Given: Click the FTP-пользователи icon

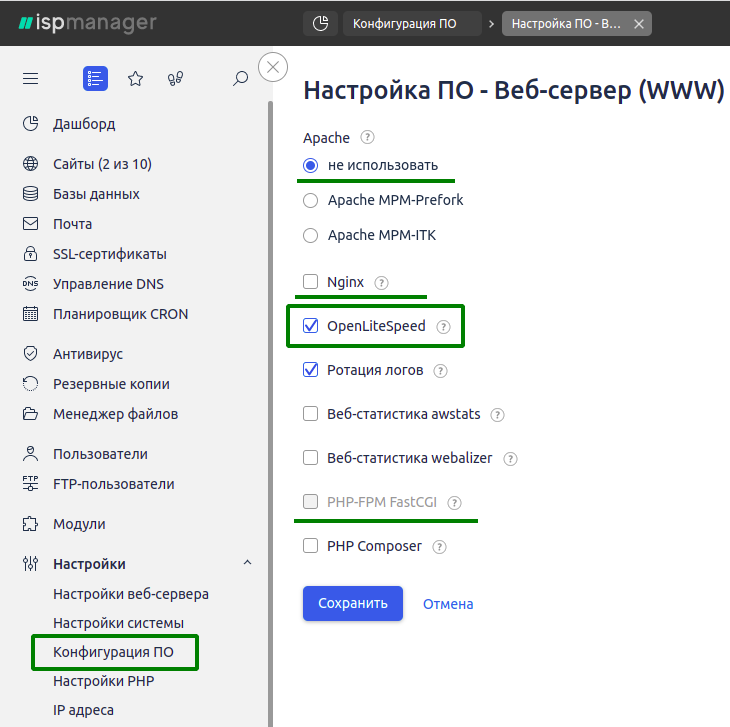Looking at the screenshot, I should [x=31, y=484].
